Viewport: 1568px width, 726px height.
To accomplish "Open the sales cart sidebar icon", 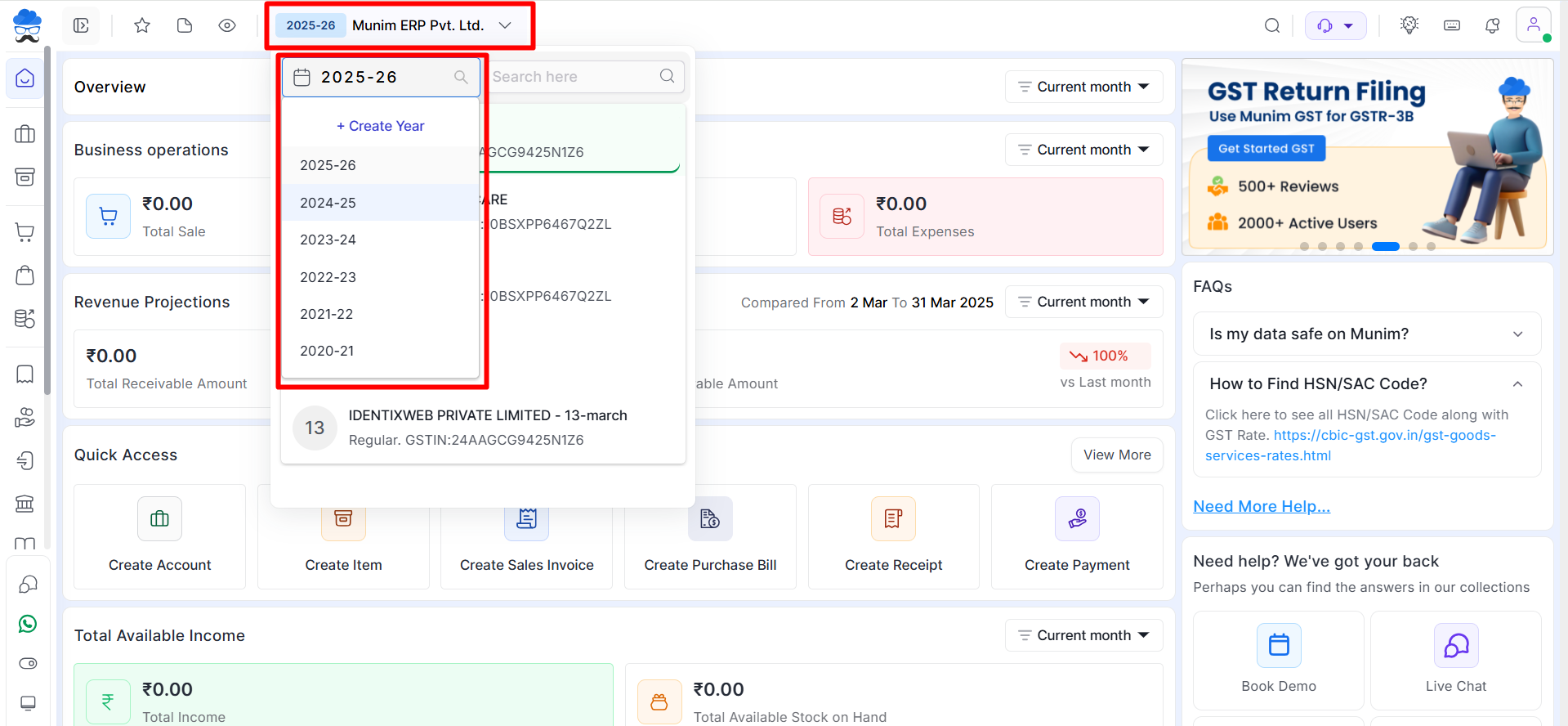I will click(x=25, y=233).
